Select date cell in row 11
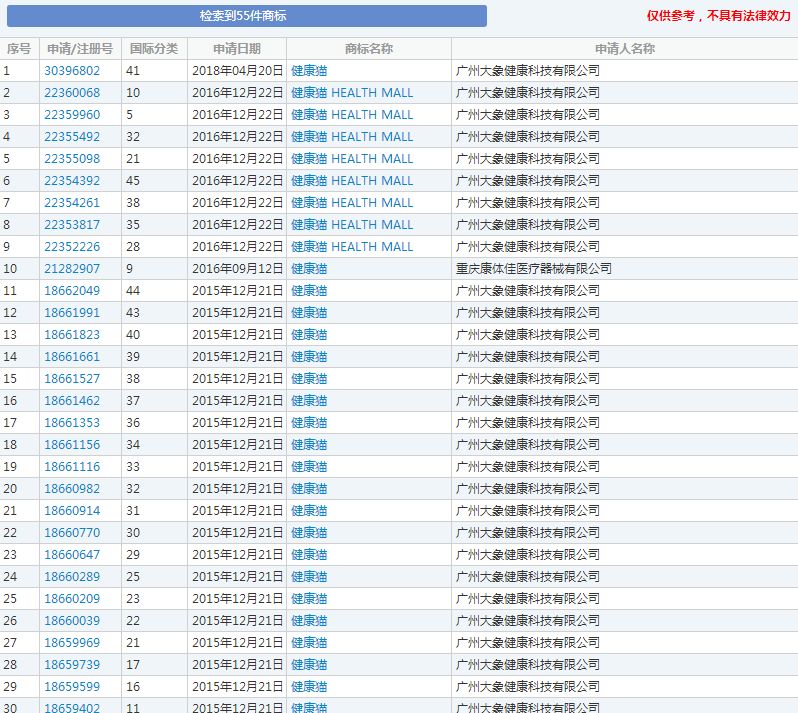The image size is (798, 713). pos(237,291)
